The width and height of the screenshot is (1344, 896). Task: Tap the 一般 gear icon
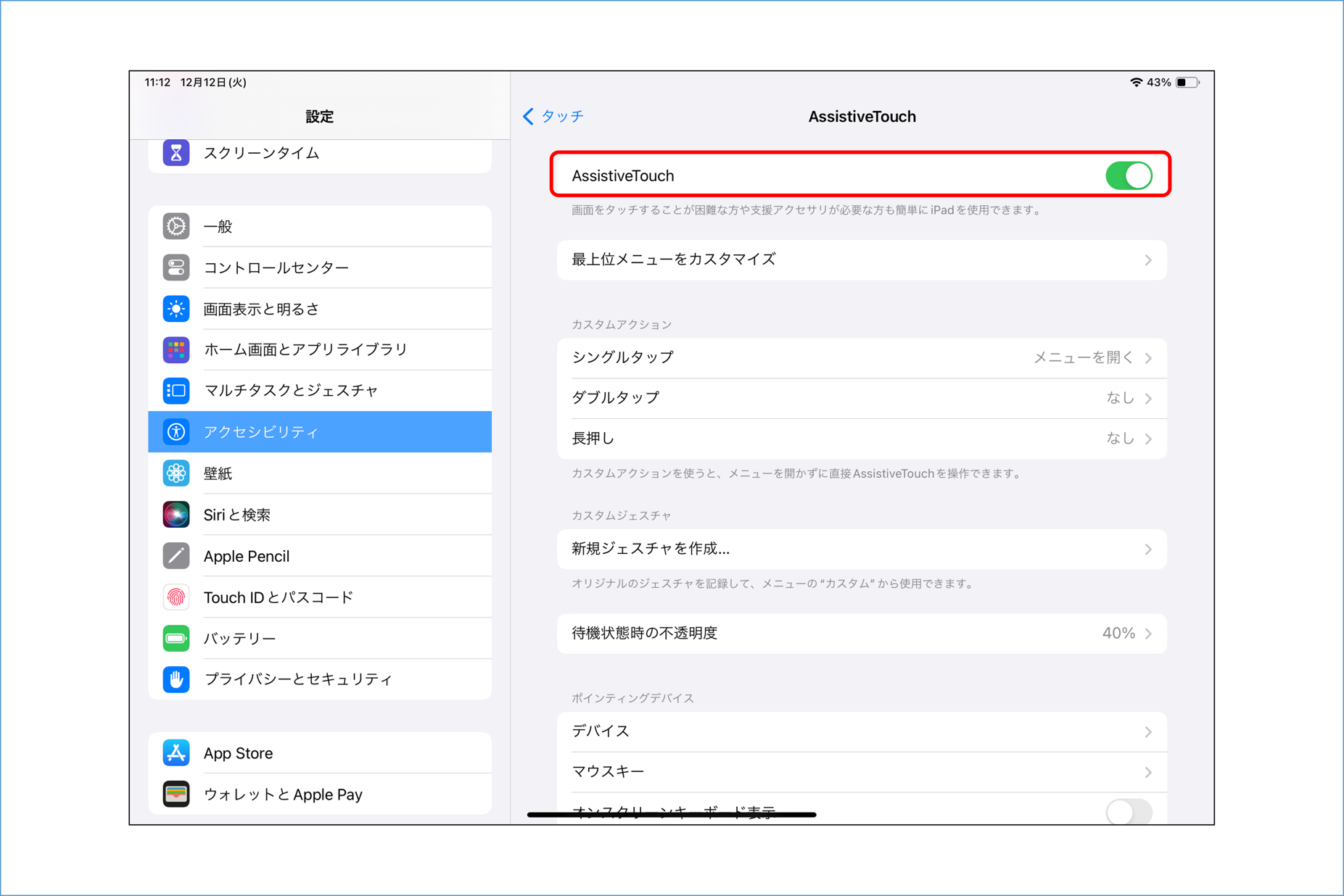(176, 226)
